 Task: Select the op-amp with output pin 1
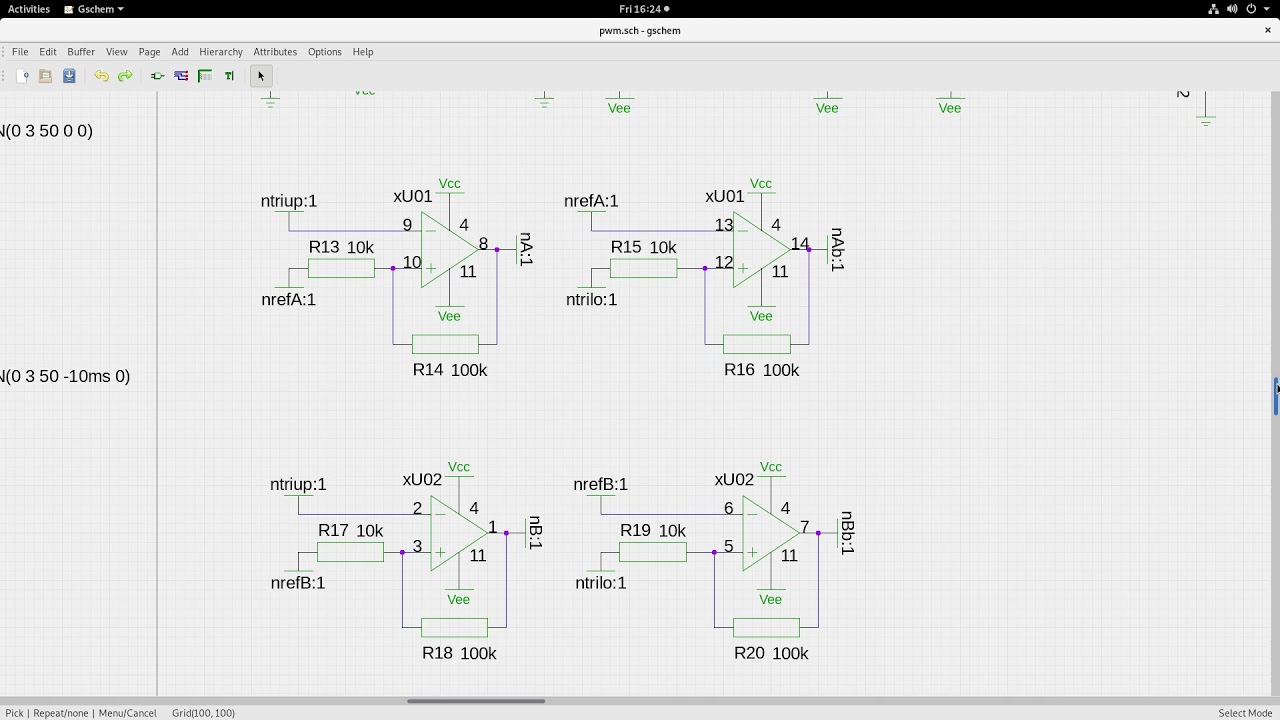tap(458, 534)
